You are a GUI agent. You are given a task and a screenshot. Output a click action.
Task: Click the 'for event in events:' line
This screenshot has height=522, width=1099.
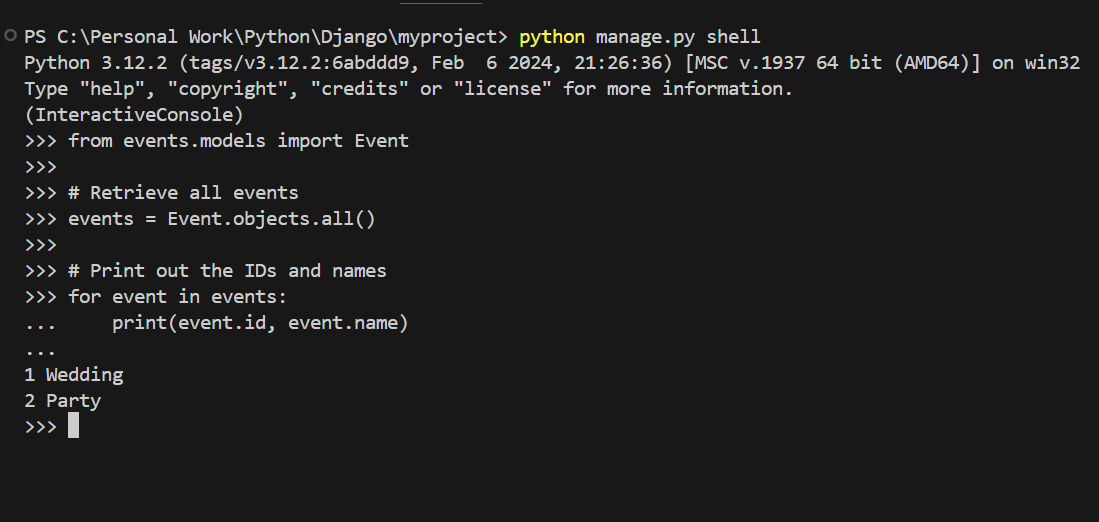coord(177,297)
